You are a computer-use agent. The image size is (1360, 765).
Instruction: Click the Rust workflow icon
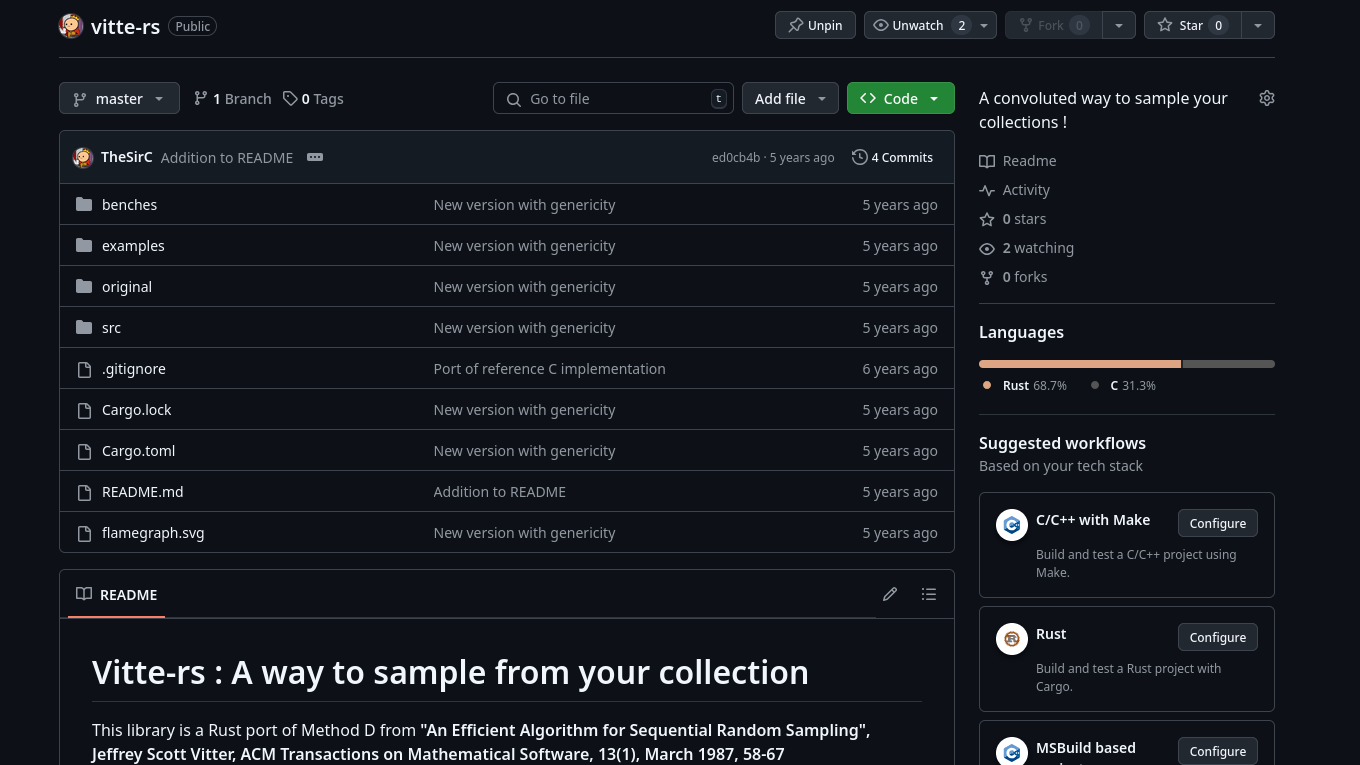(x=1012, y=639)
